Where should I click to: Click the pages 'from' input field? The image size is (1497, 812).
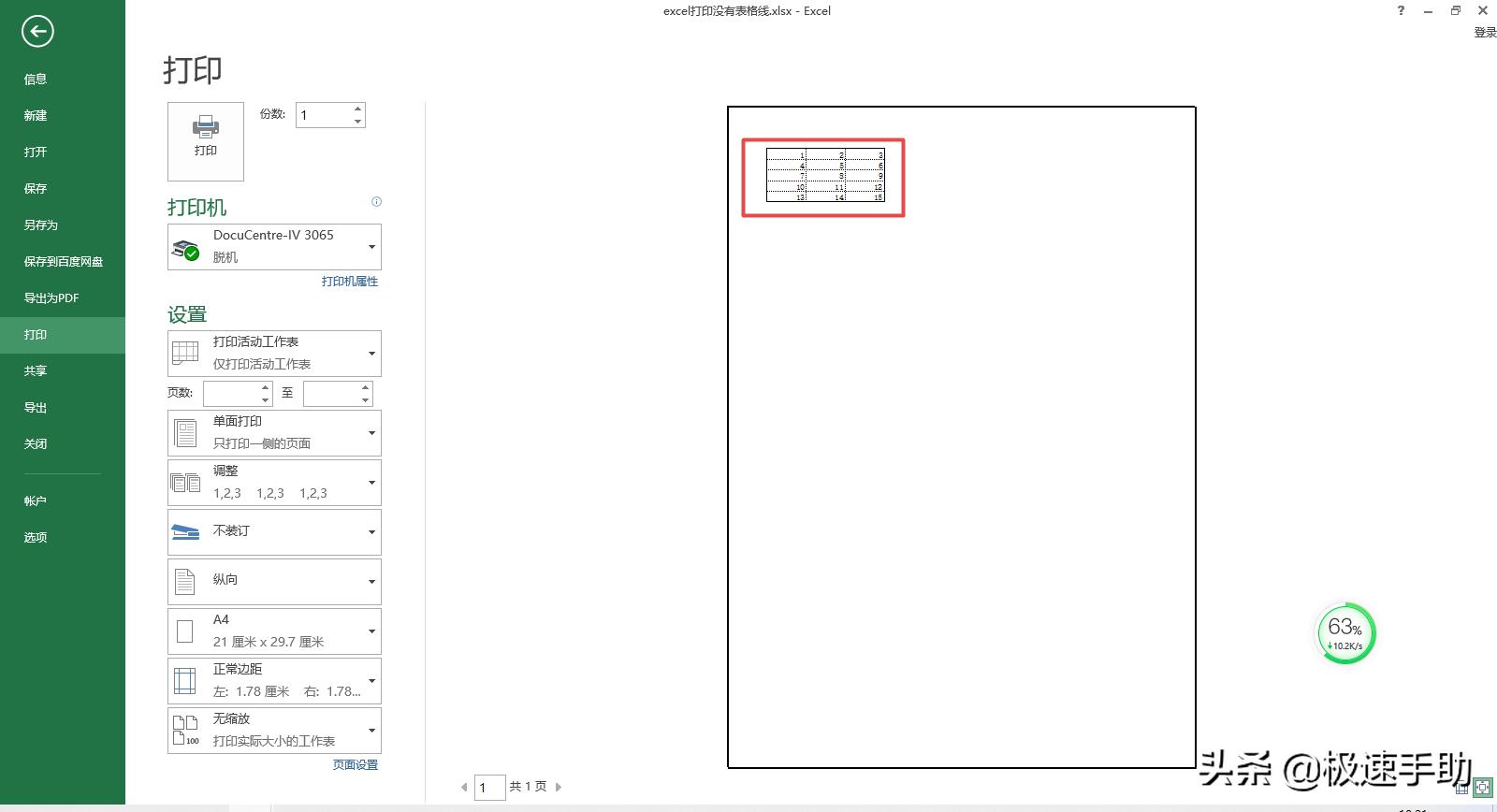231,394
